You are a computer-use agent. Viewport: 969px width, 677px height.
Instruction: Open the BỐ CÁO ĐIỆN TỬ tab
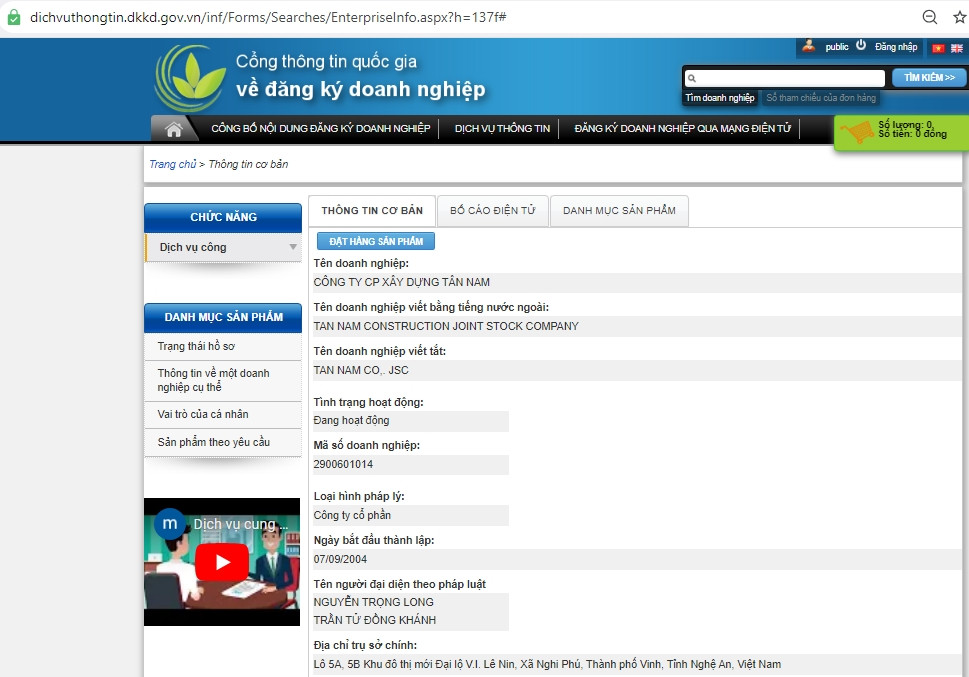[491, 210]
